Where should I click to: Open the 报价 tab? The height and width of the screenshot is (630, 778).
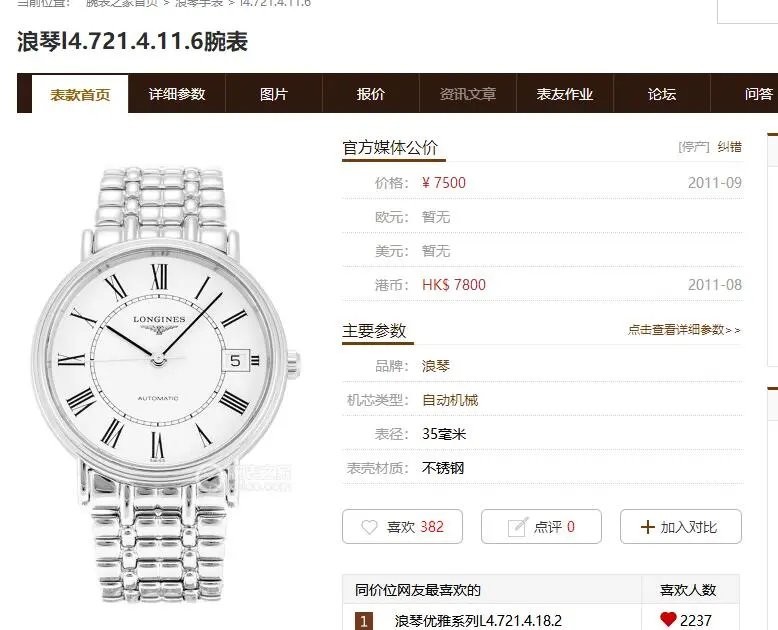tap(371, 94)
